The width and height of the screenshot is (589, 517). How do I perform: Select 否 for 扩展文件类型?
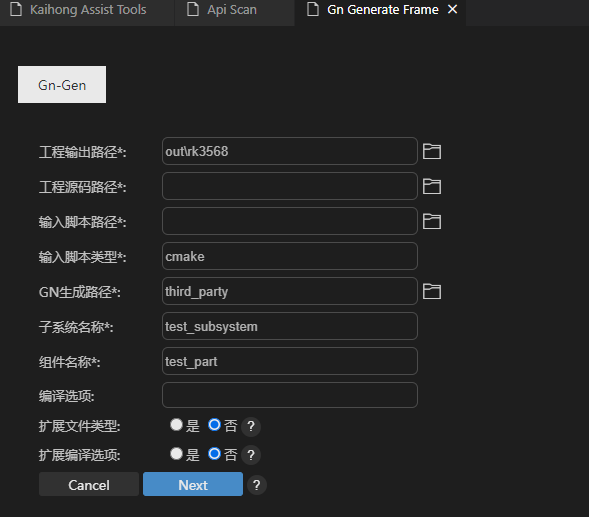214,425
